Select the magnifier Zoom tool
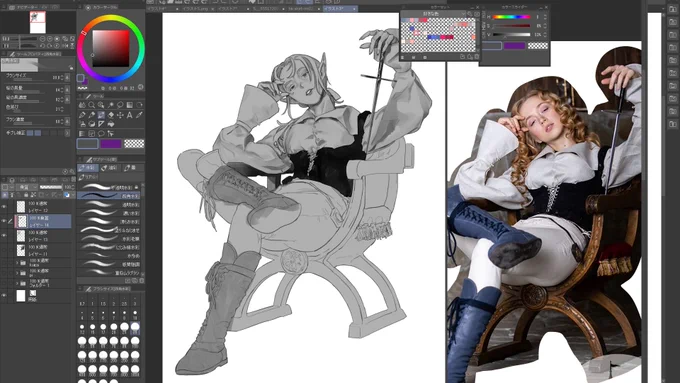Screen dimensions: 680x383 click(92, 105)
